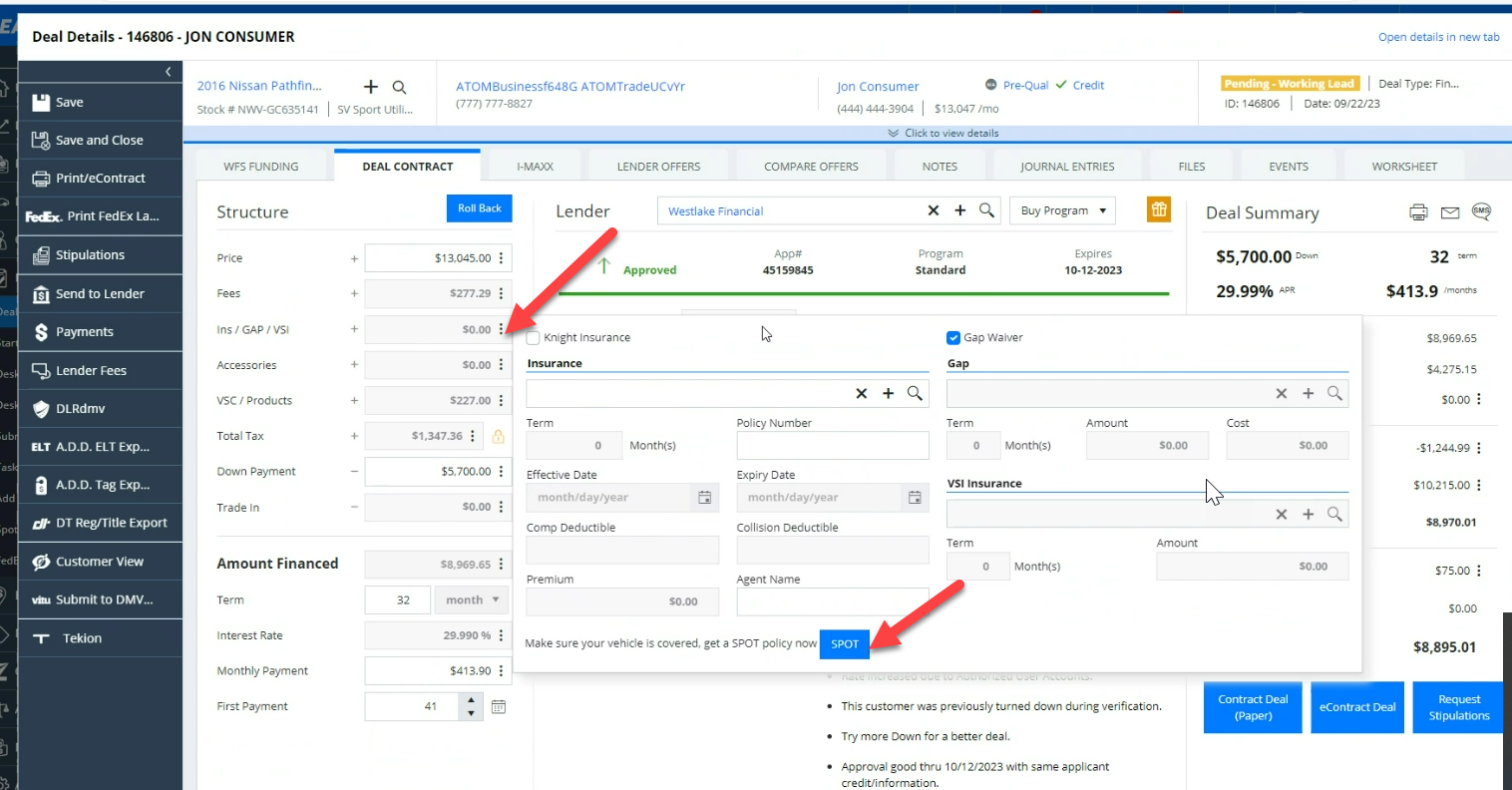Viewport: 1512px width, 790px height.
Task: Open First Payment calendar icon
Action: tap(499, 706)
